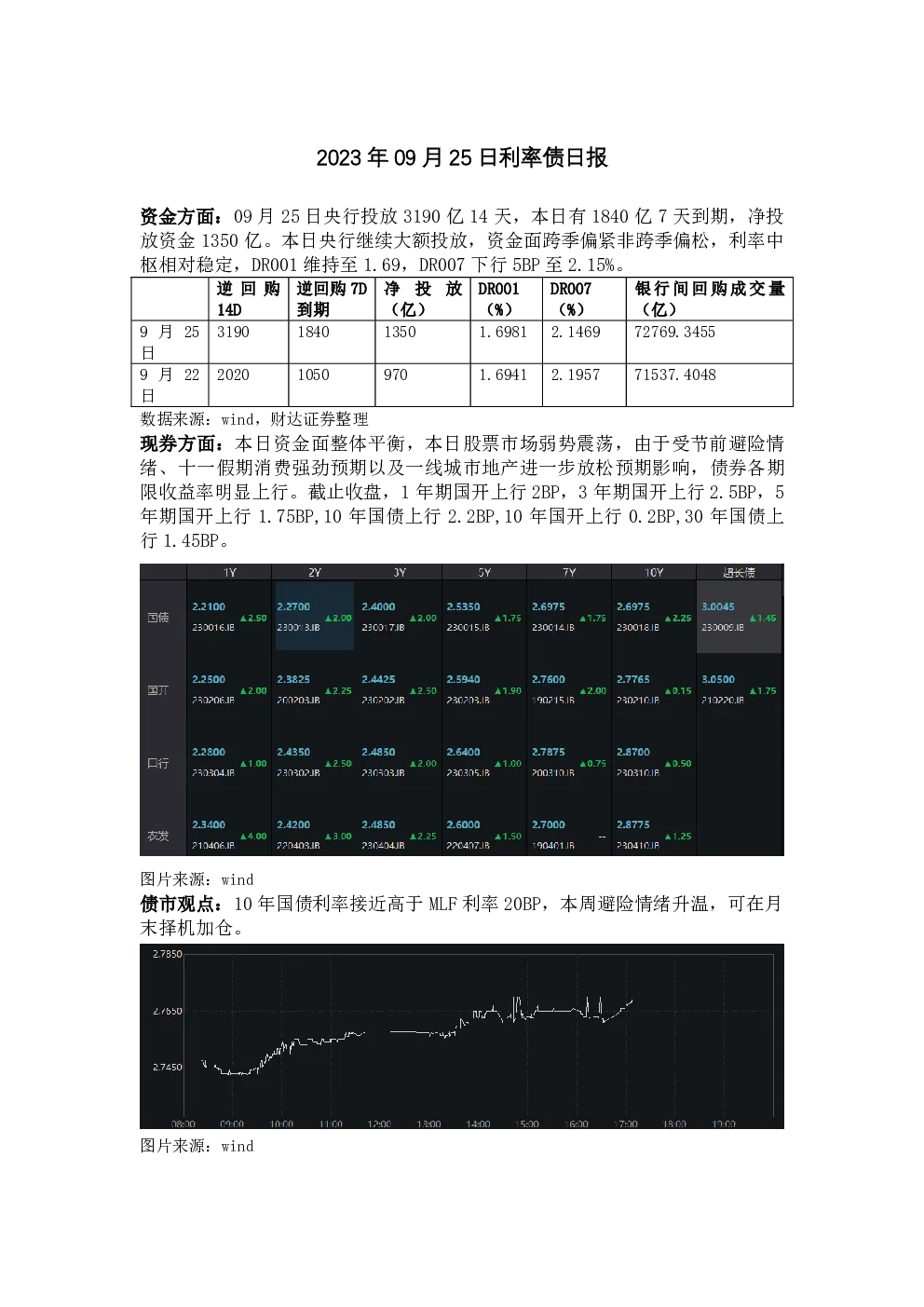
Task: Open the 超长债 column header
Action: pyautogui.click(x=739, y=572)
